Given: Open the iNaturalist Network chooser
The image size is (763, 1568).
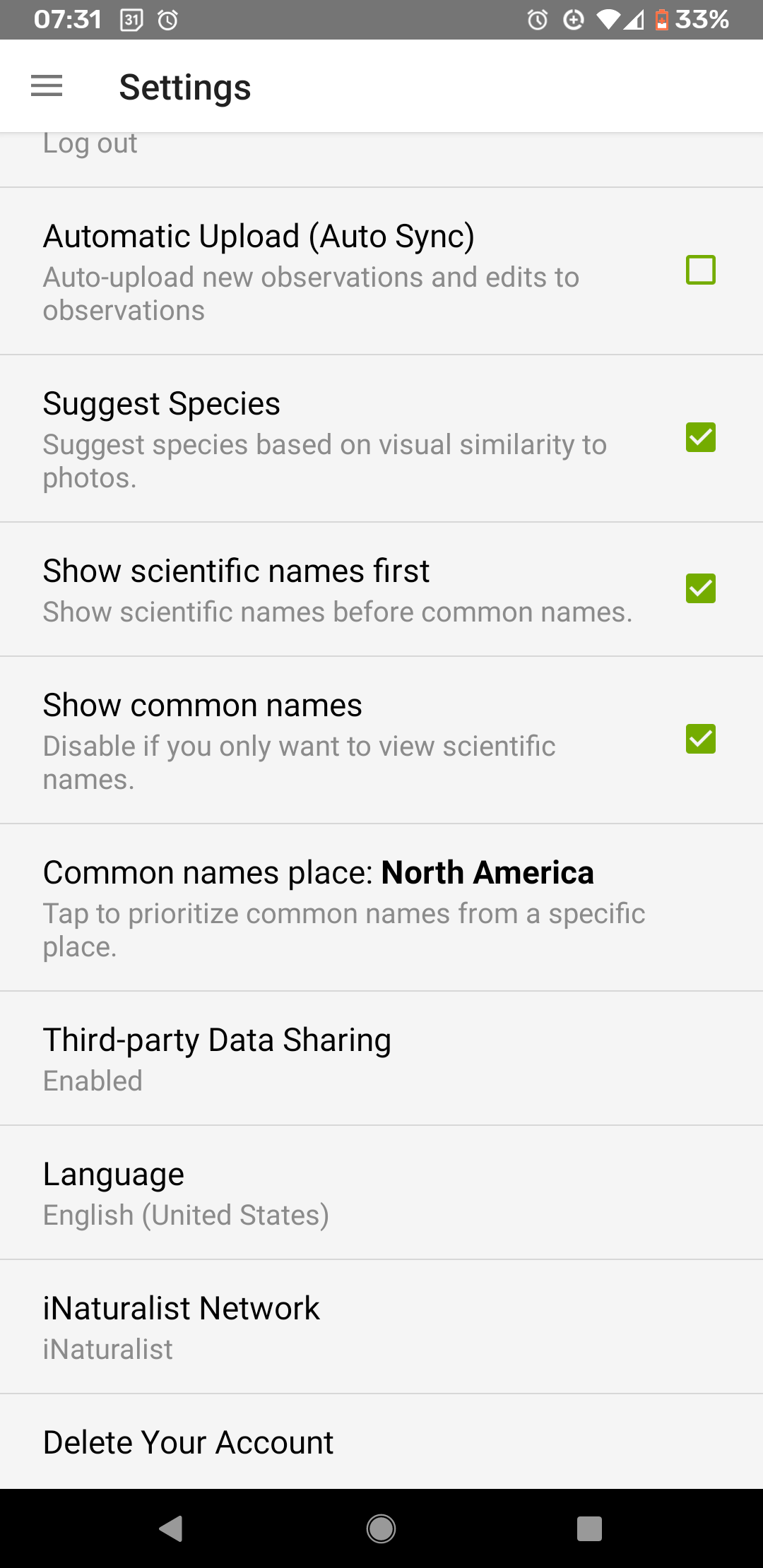Looking at the screenshot, I should coord(381,1327).
